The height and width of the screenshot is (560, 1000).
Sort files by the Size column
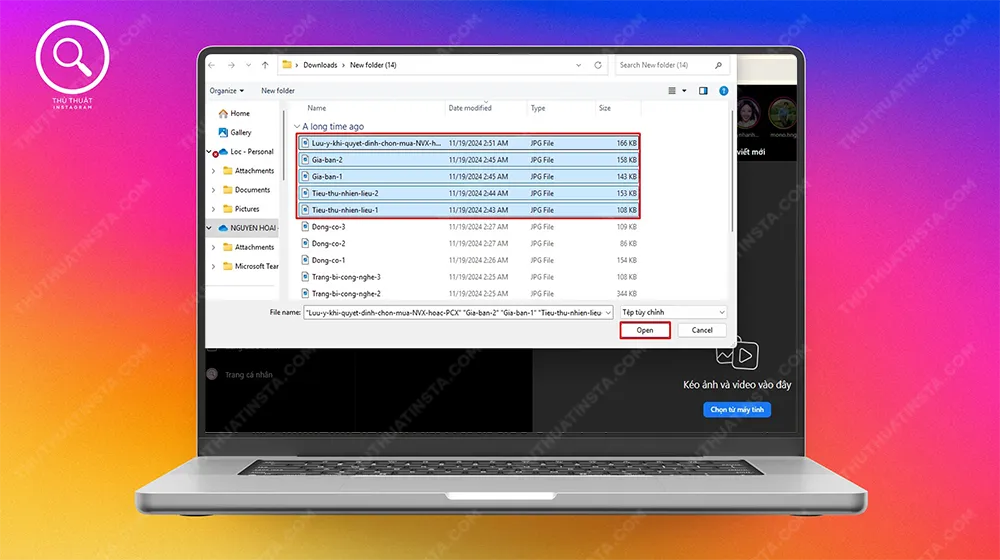click(x=605, y=108)
